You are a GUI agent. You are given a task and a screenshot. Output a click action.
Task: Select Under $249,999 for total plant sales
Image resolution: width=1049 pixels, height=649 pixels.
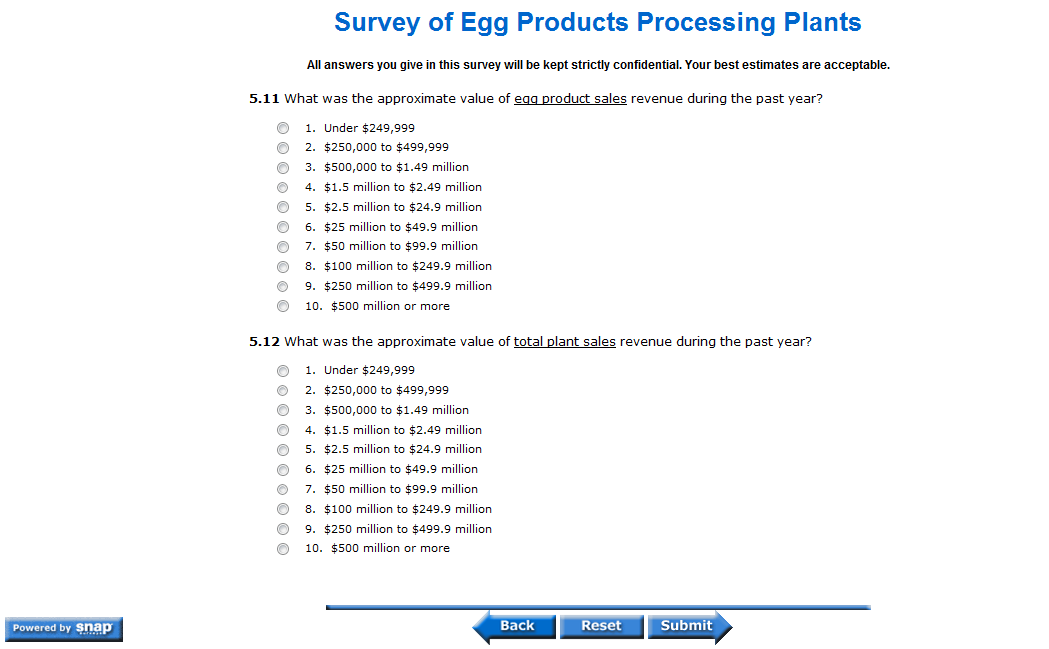[283, 371]
